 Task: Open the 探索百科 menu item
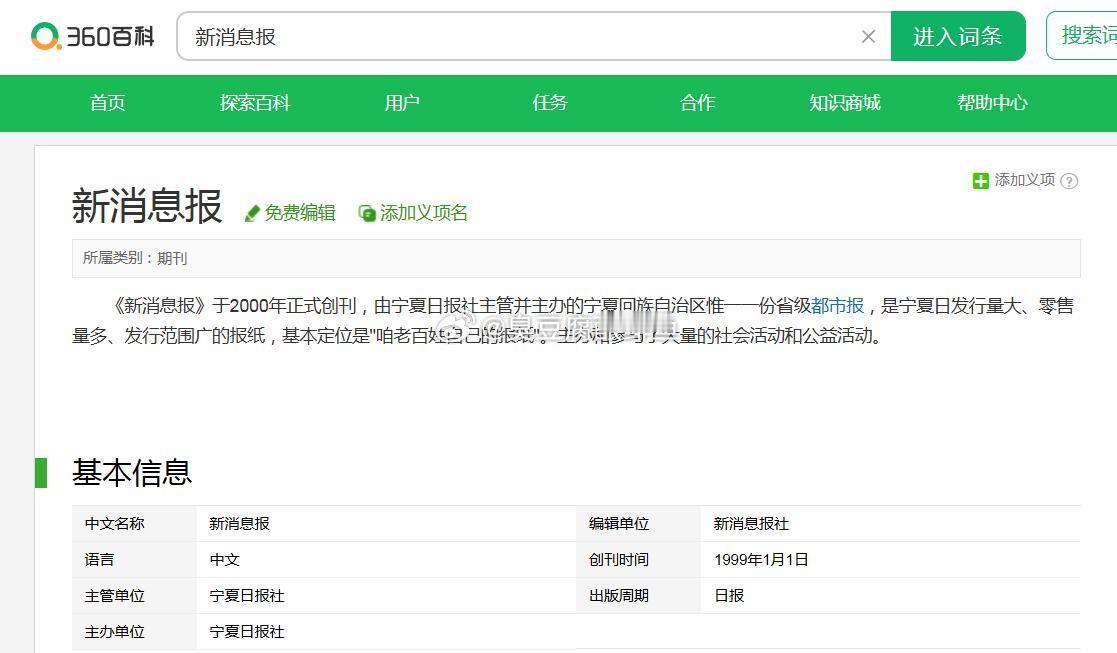click(254, 103)
